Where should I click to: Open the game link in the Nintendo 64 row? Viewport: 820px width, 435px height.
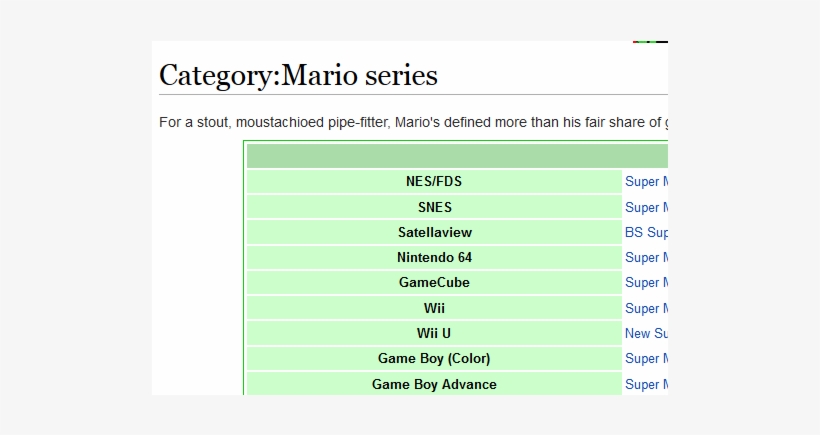646,257
